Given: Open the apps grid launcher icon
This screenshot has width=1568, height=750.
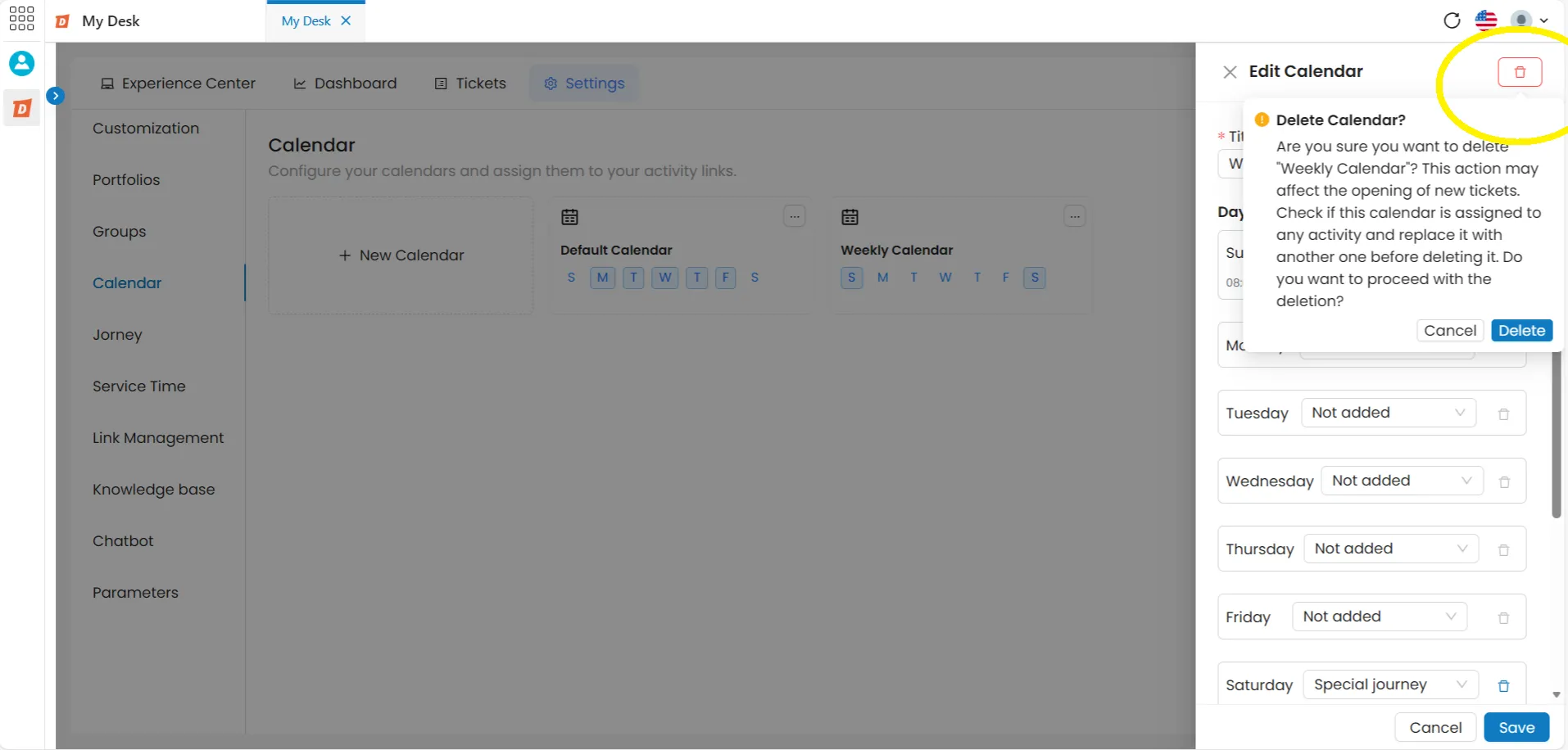Looking at the screenshot, I should click(21, 19).
